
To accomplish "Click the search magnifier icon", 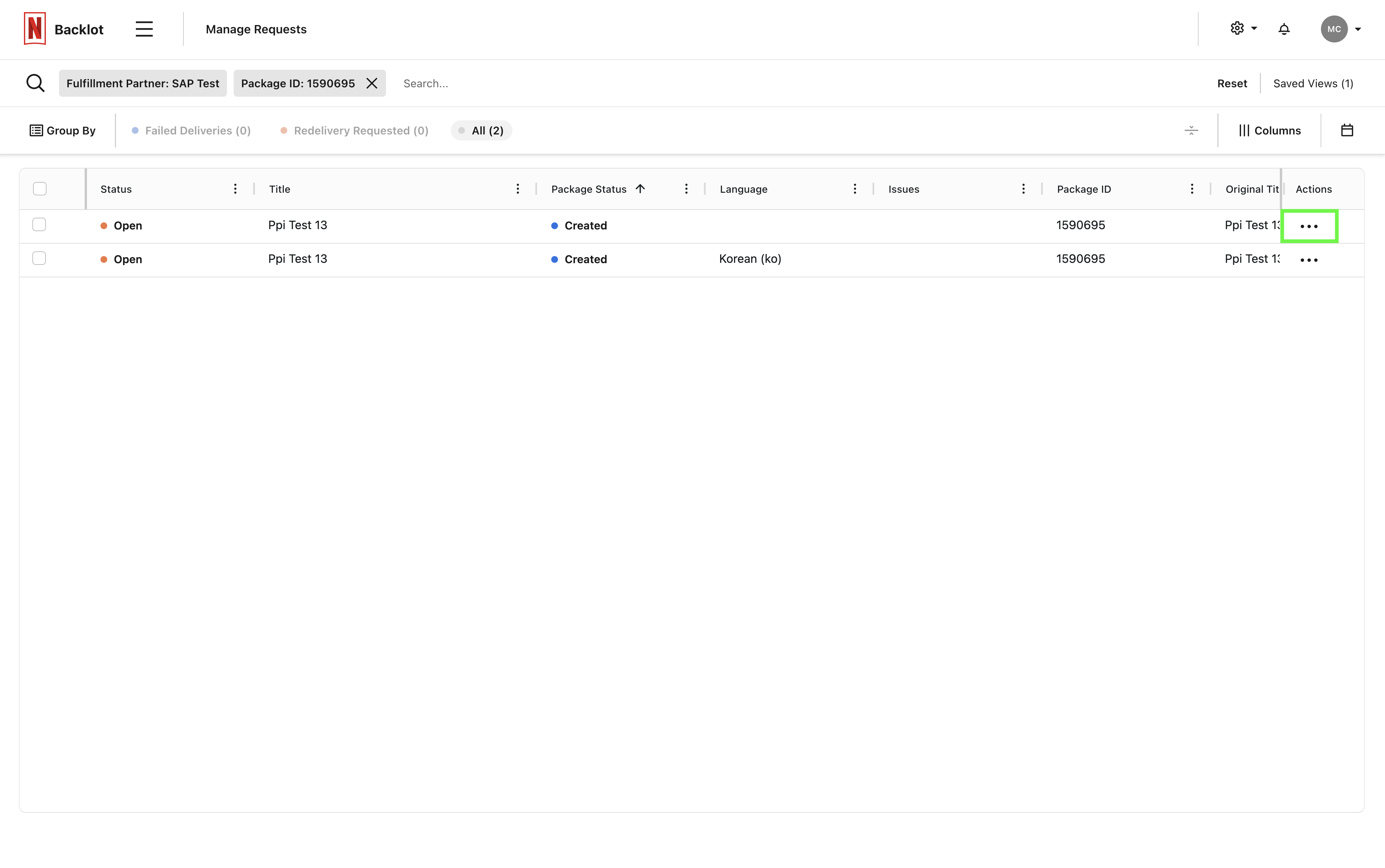I will (x=36, y=83).
